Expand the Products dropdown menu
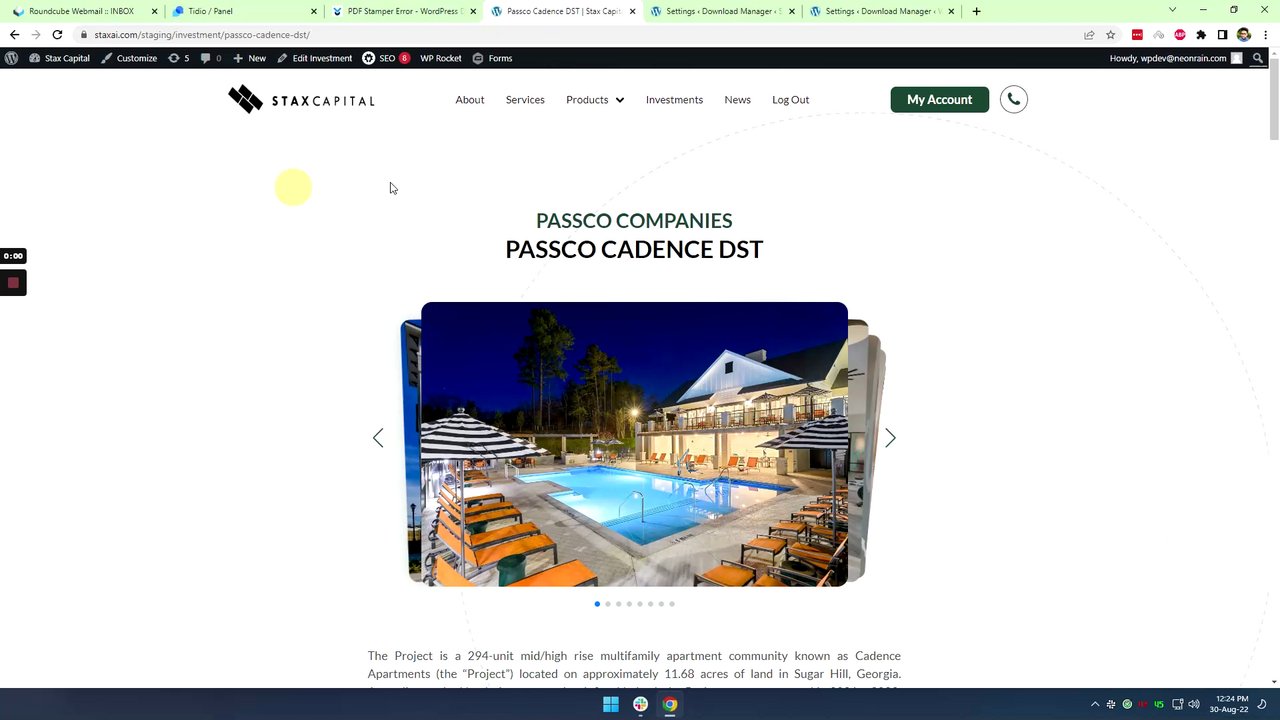1280x720 pixels. tap(595, 100)
